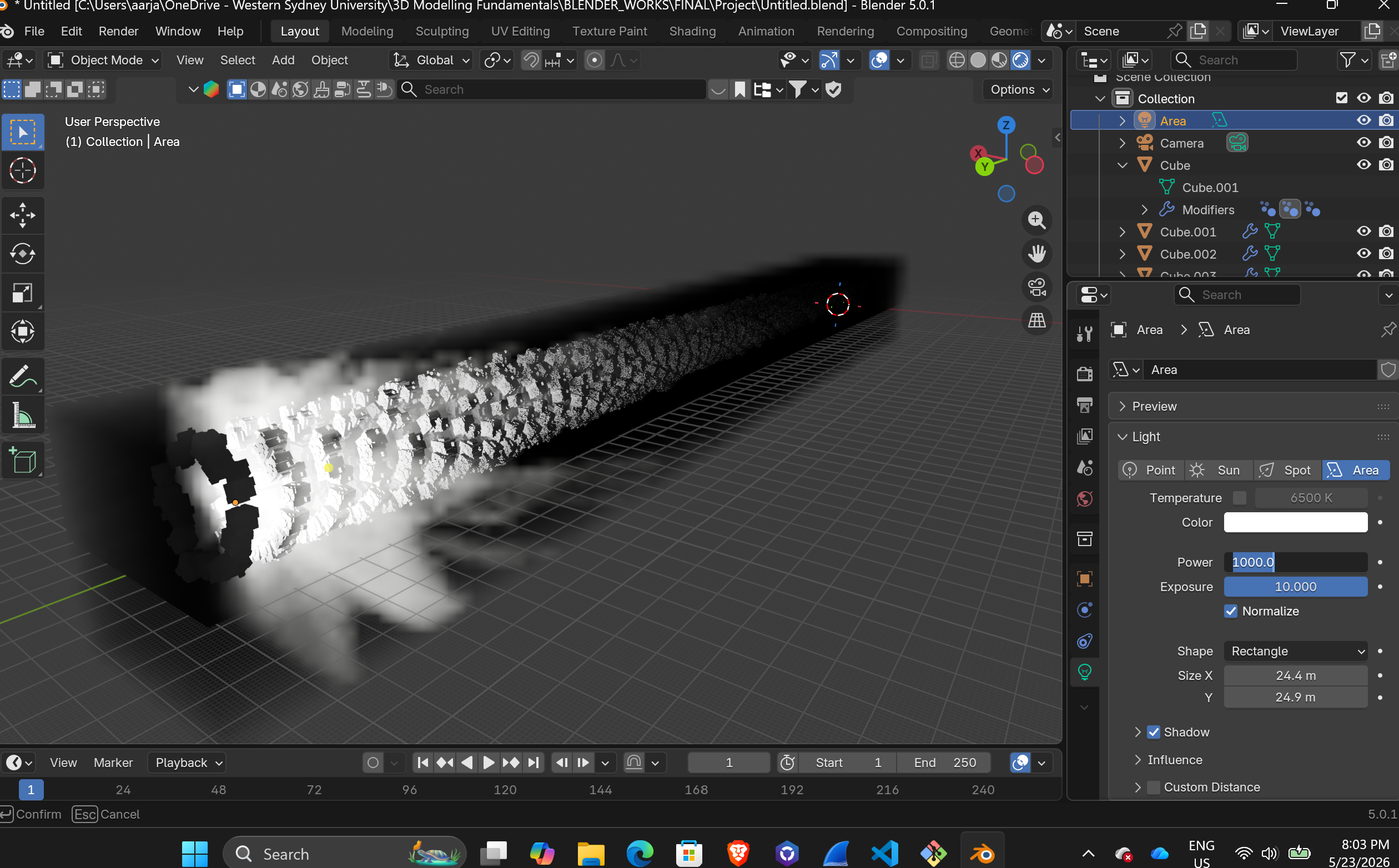
Task: Disable Cube.001 in renders
Action: coord(1386,232)
